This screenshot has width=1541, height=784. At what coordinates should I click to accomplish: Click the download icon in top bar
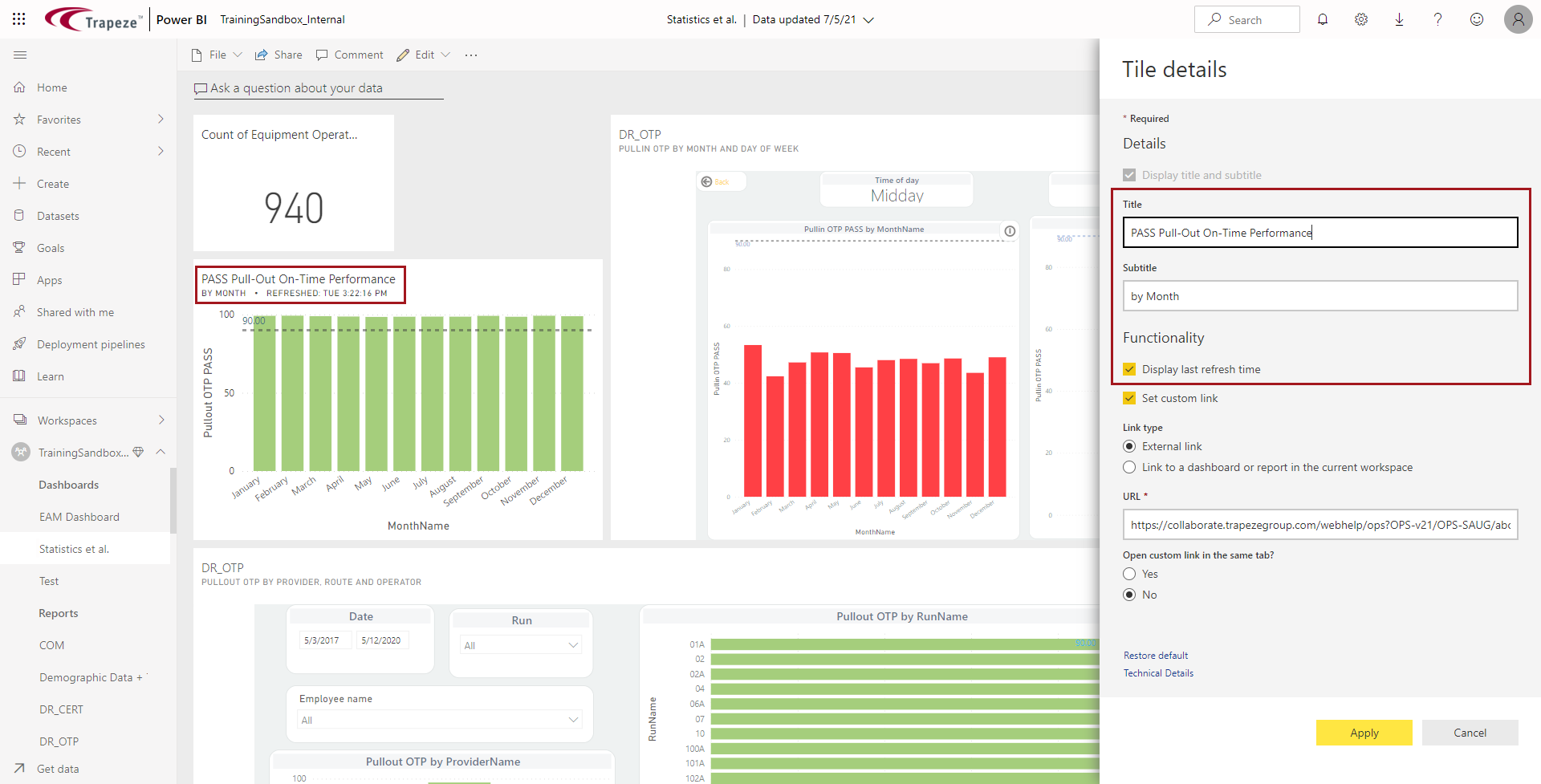(1400, 19)
